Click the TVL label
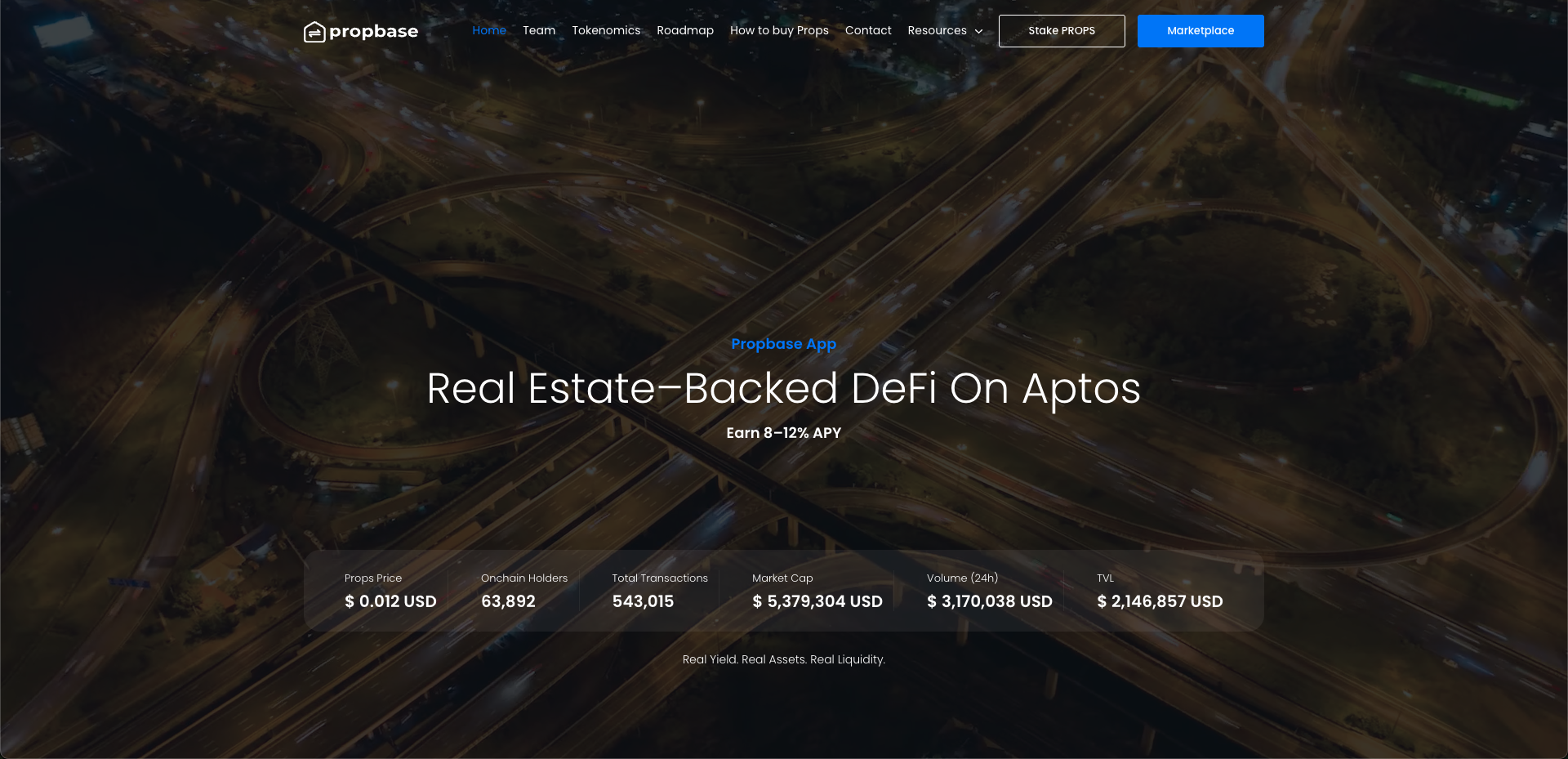The width and height of the screenshot is (1568, 759). 1105,578
